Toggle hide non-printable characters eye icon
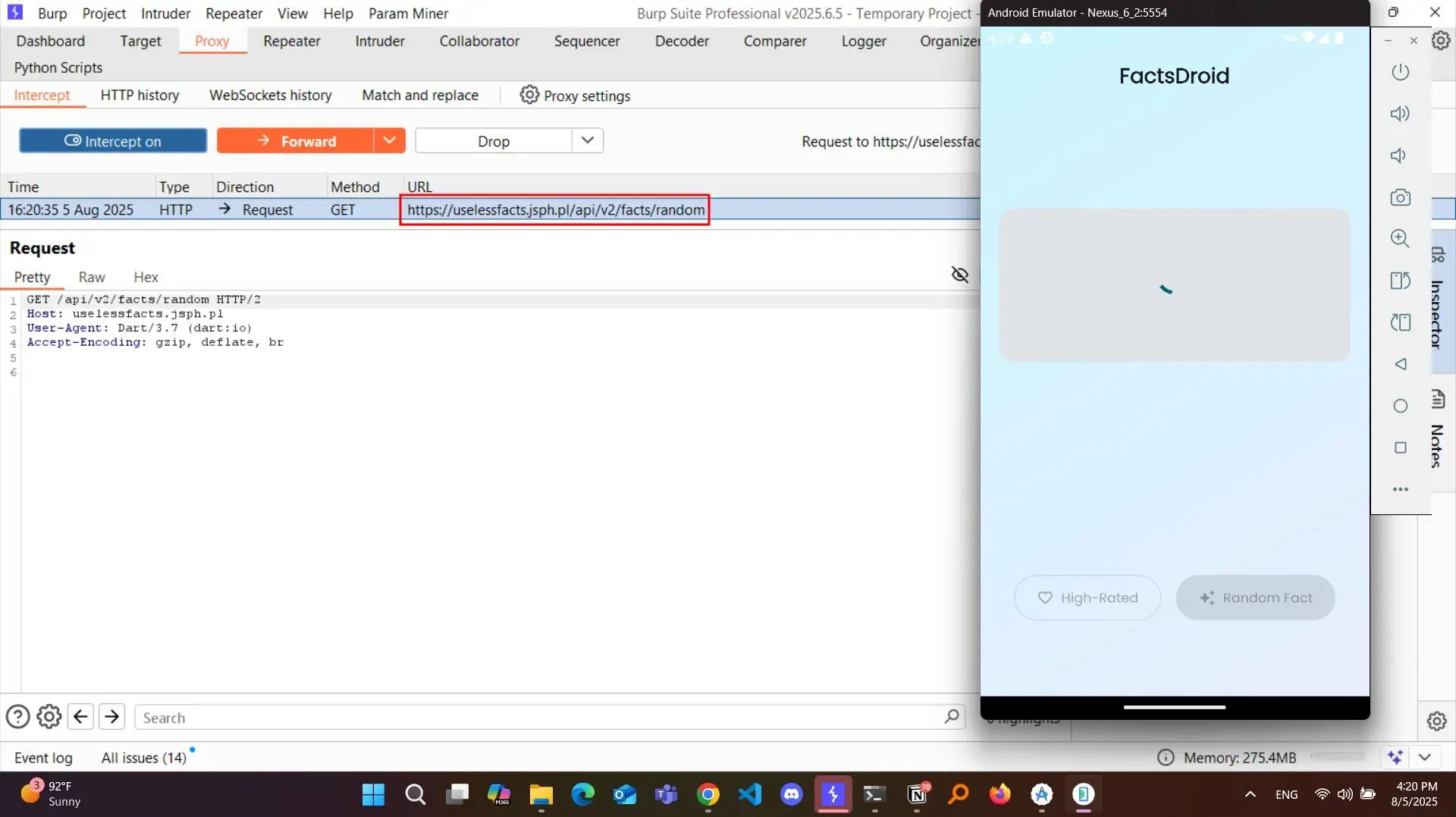The image size is (1456, 817). pos(959,275)
